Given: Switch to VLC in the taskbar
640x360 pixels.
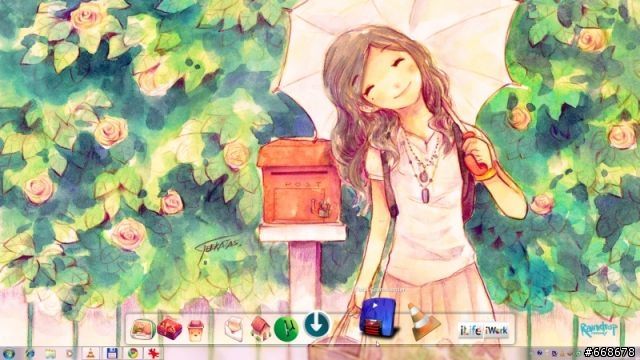Looking at the screenshot, I should pos(91,353).
